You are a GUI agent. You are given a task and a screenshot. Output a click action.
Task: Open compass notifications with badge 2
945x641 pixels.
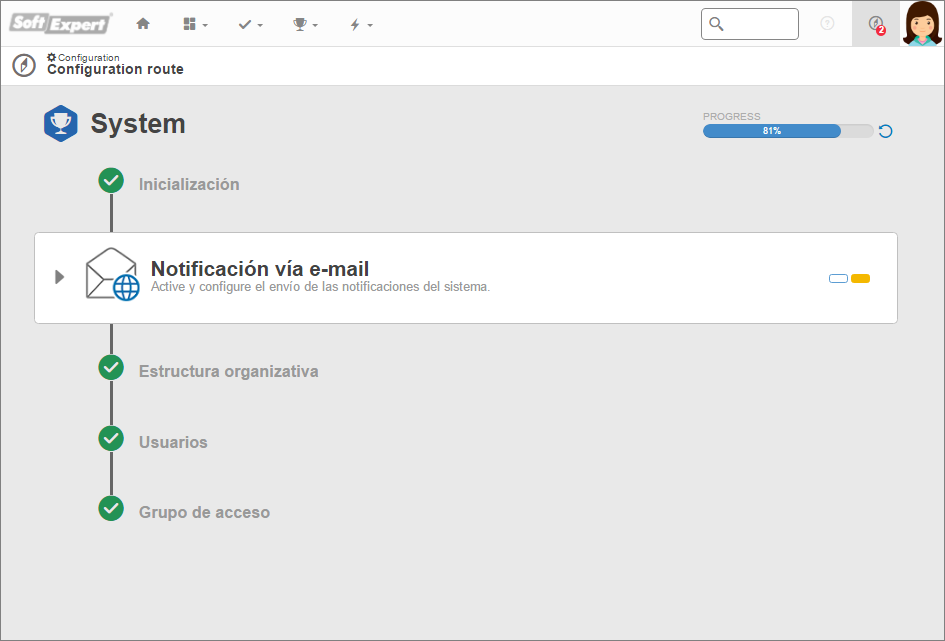876,24
